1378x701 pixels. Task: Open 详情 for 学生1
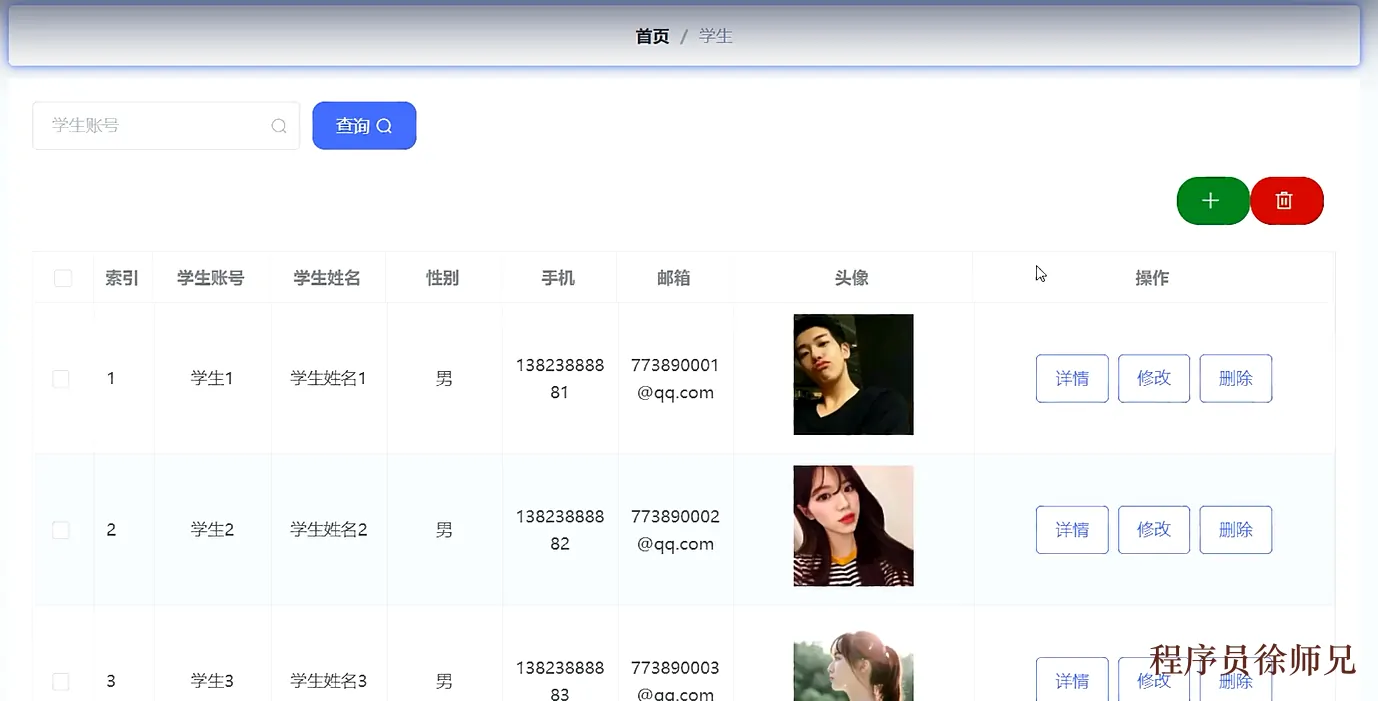[x=1072, y=378]
